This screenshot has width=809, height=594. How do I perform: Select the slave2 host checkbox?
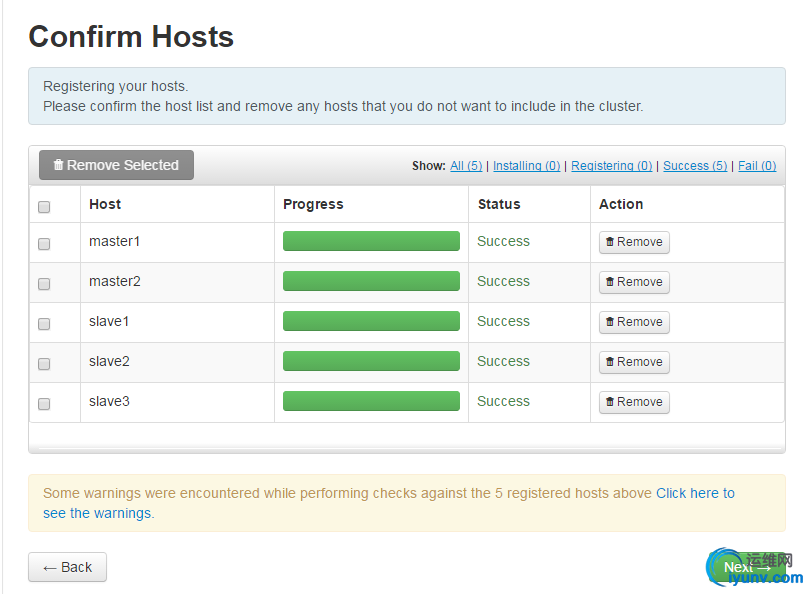[44, 364]
